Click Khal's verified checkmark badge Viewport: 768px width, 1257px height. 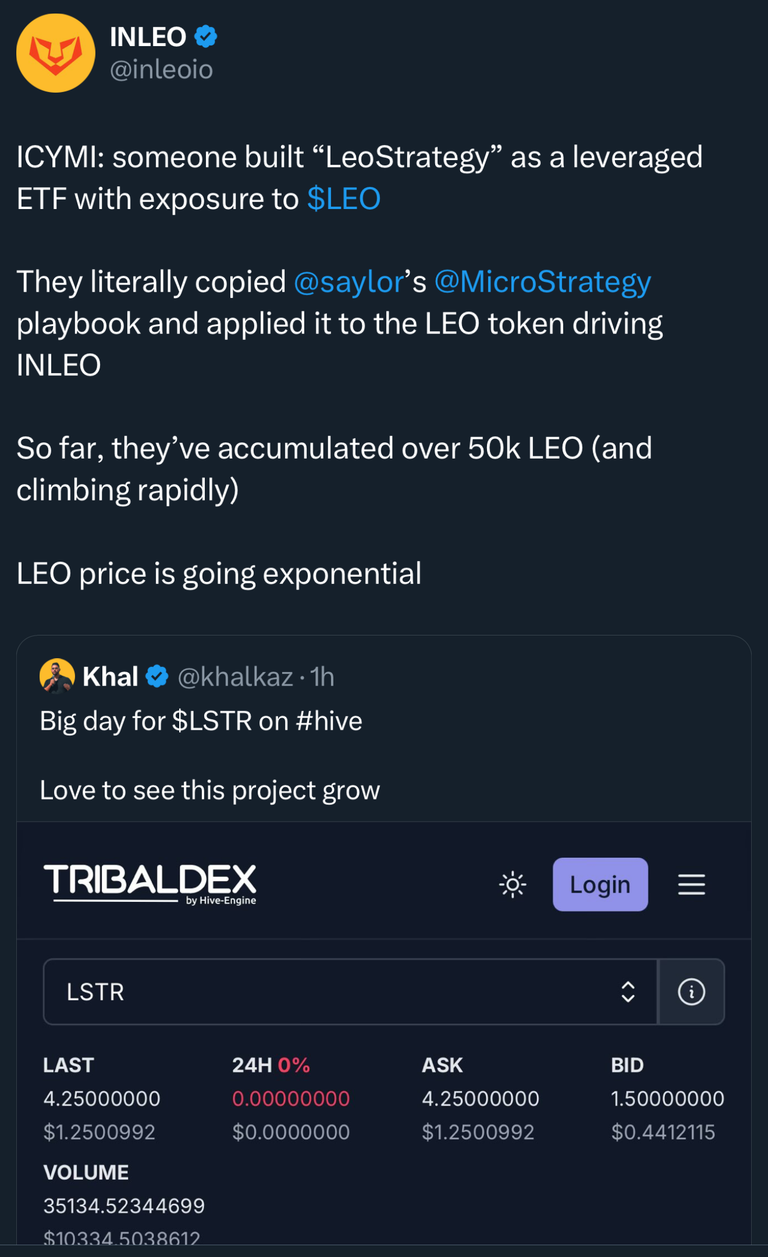pos(157,677)
